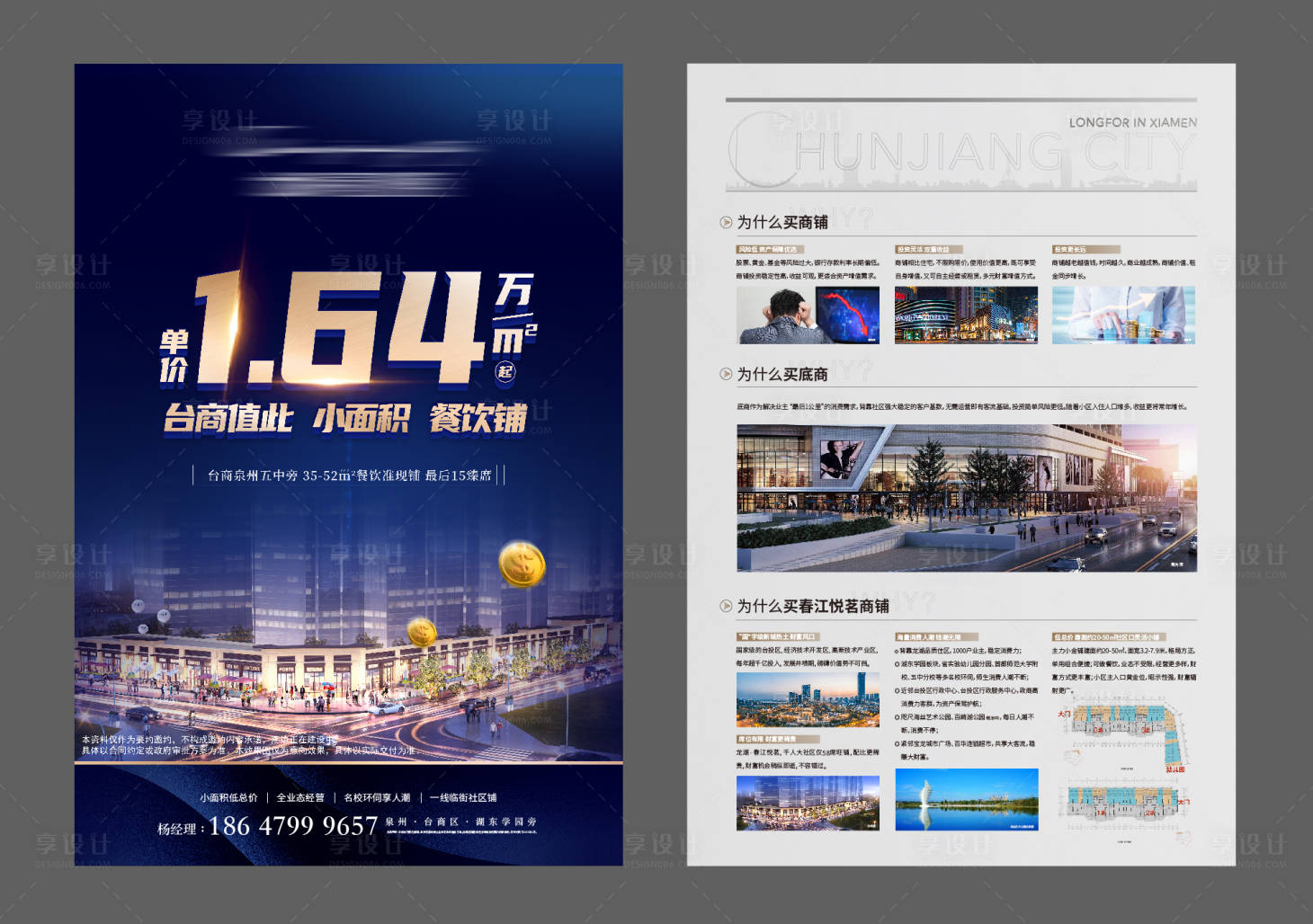
Task: Click the play bullet icon beside 为什么买春江悦茗商铺
Action: pyautogui.click(x=726, y=606)
